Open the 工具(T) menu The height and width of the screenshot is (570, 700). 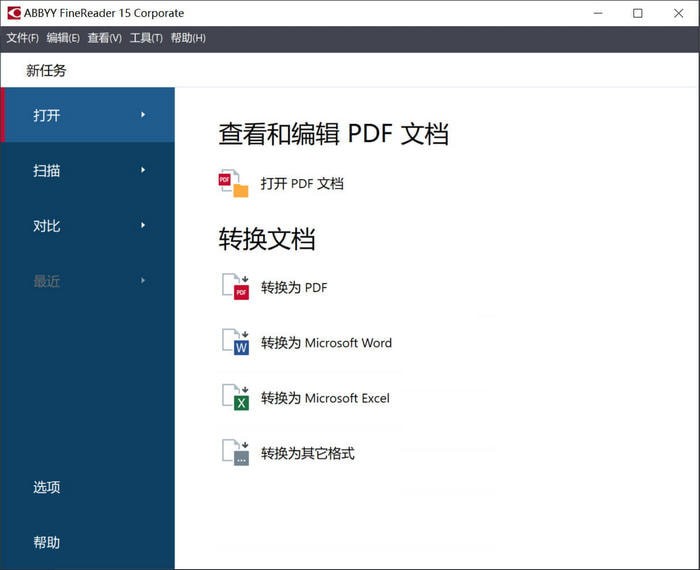146,38
